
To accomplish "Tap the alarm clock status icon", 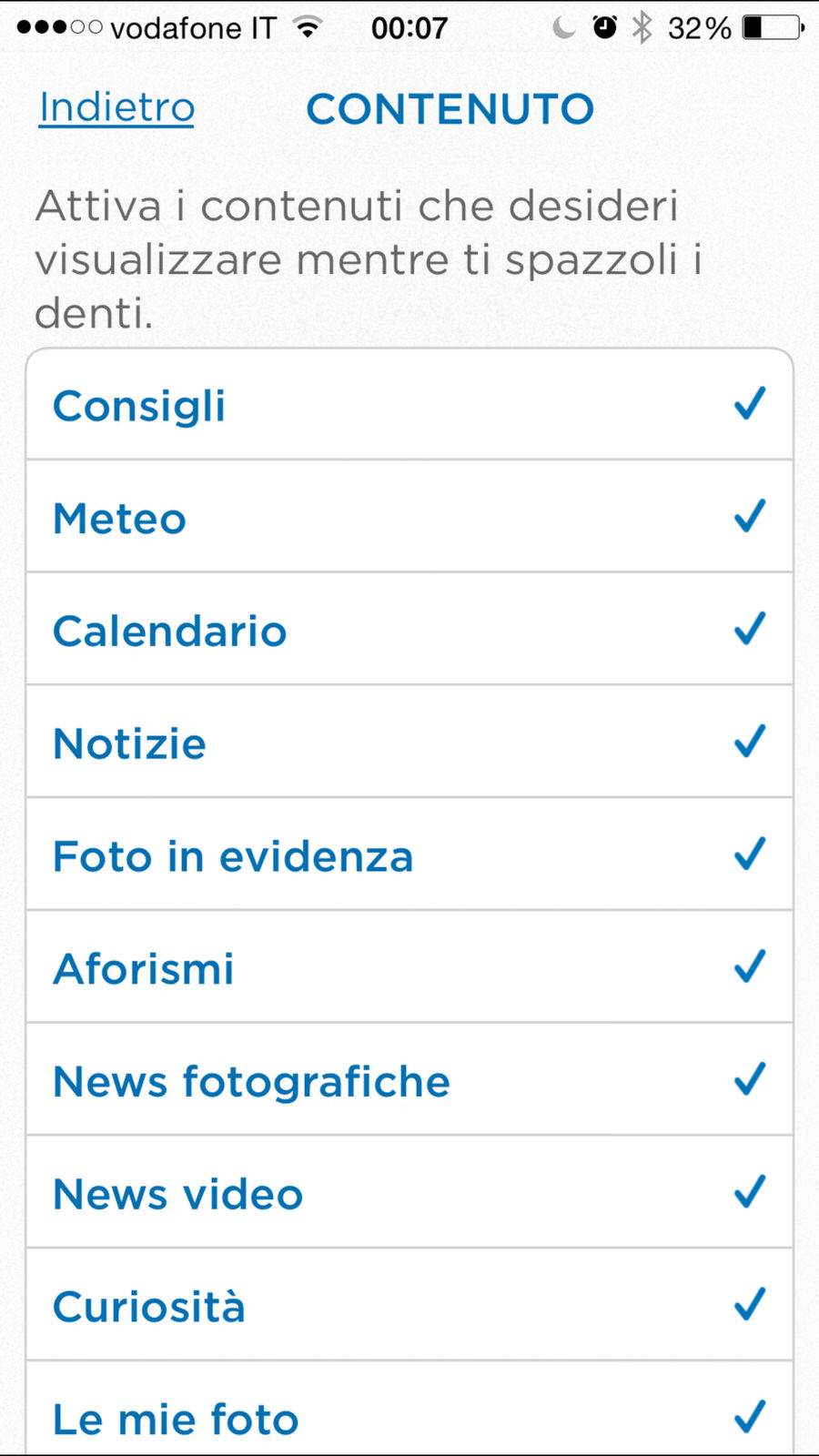I will click(x=604, y=28).
